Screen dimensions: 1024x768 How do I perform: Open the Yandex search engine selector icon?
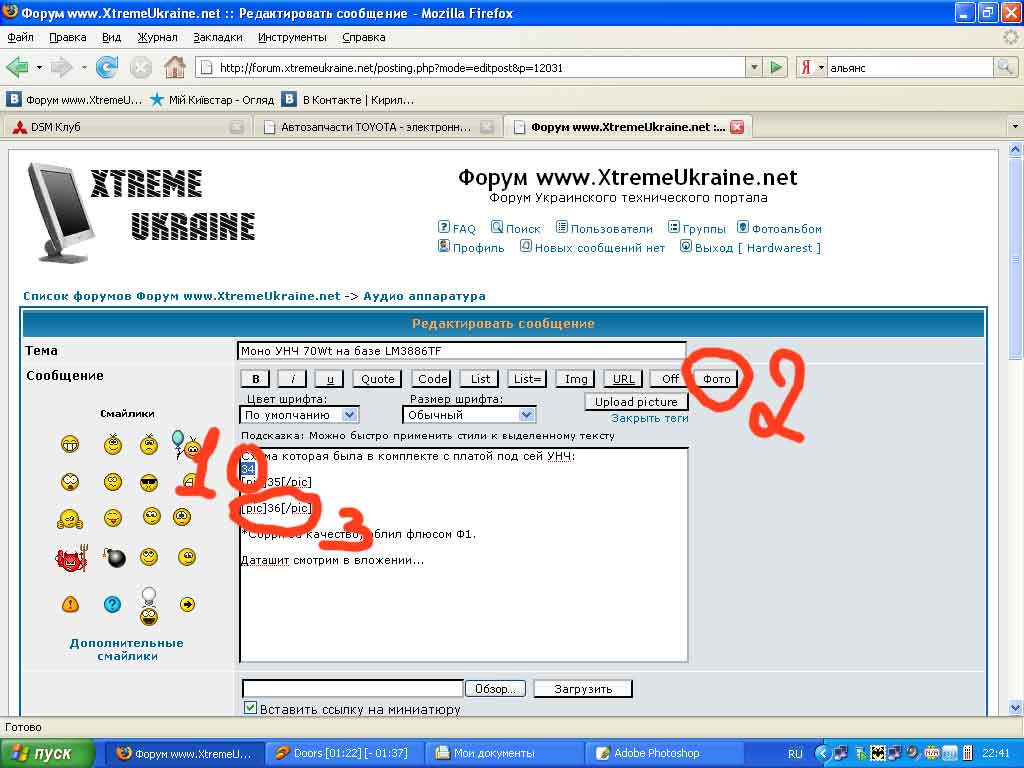point(807,67)
